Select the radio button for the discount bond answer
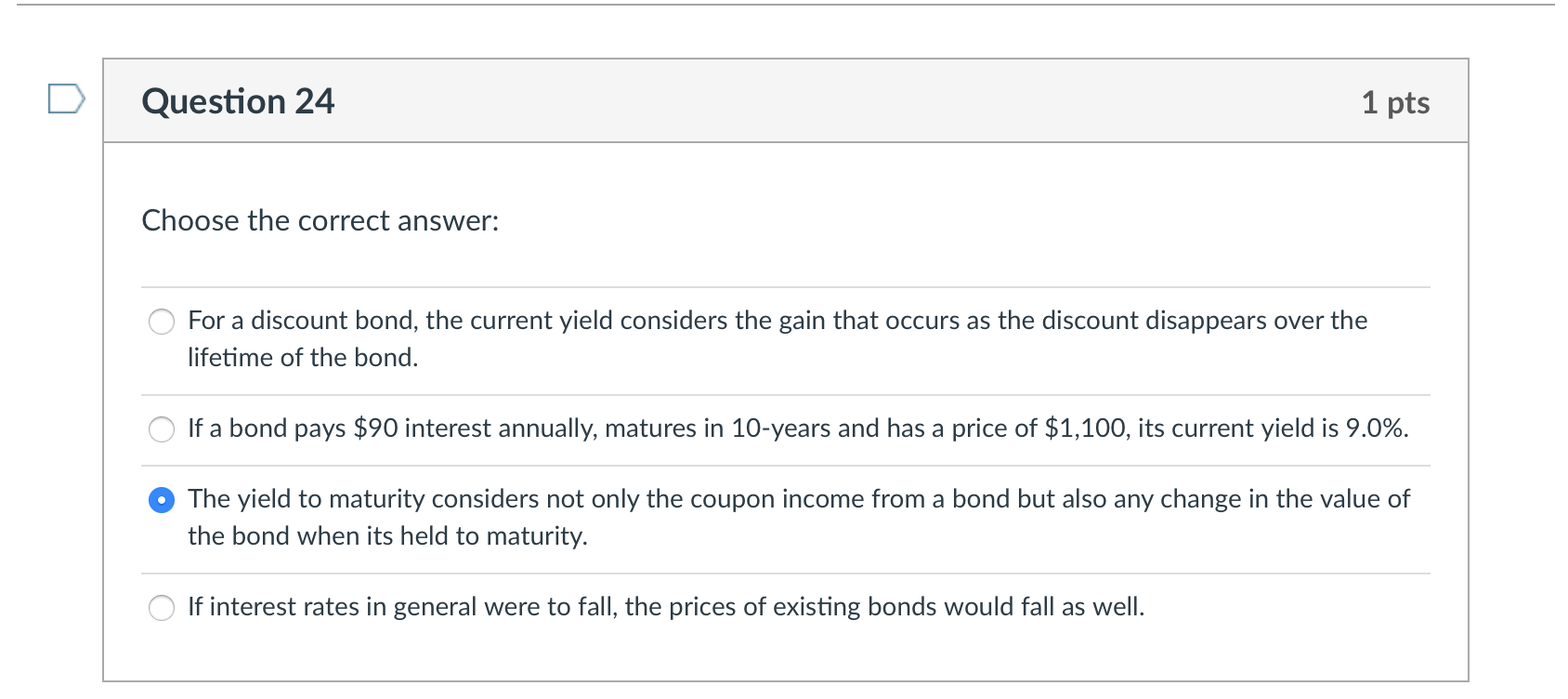Screen dimensions: 1568x699 (x=161, y=323)
